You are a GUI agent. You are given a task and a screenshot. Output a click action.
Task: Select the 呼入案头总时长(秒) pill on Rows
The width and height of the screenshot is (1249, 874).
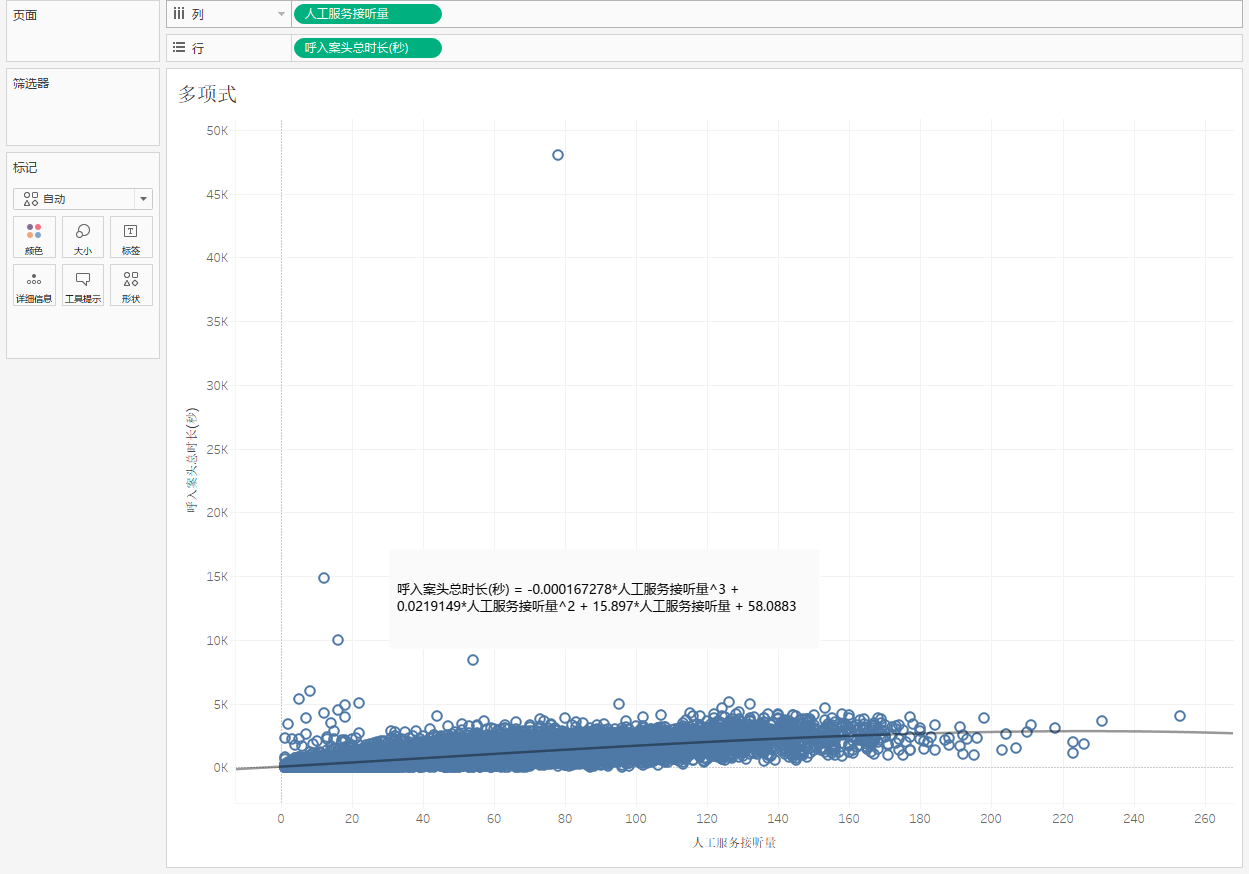click(x=367, y=48)
